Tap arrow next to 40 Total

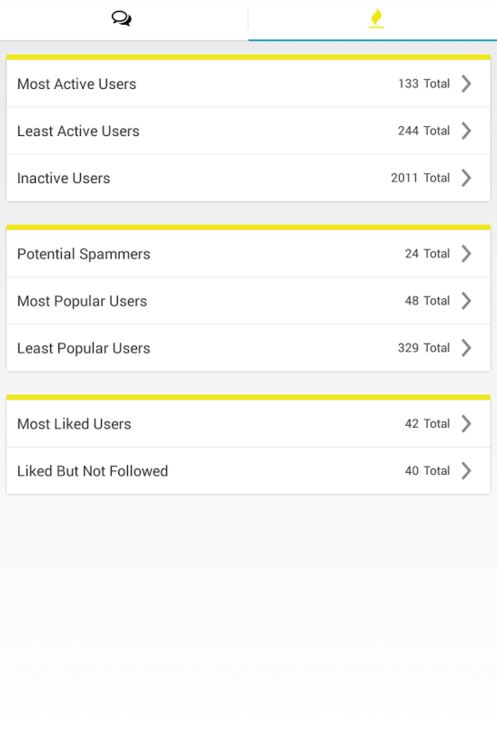click(466, 470)
